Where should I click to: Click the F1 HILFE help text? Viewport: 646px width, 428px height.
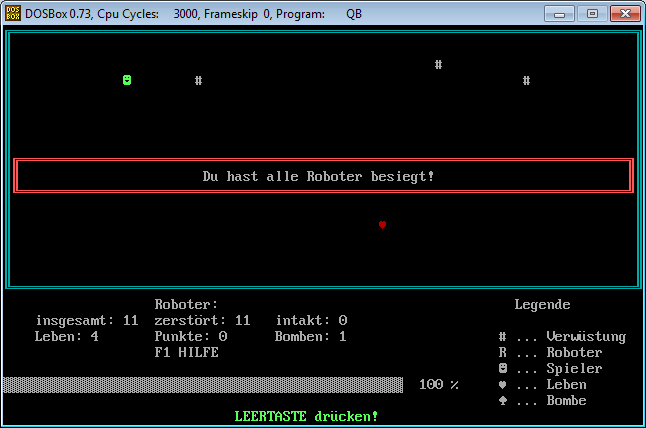(x=186, y=352)
